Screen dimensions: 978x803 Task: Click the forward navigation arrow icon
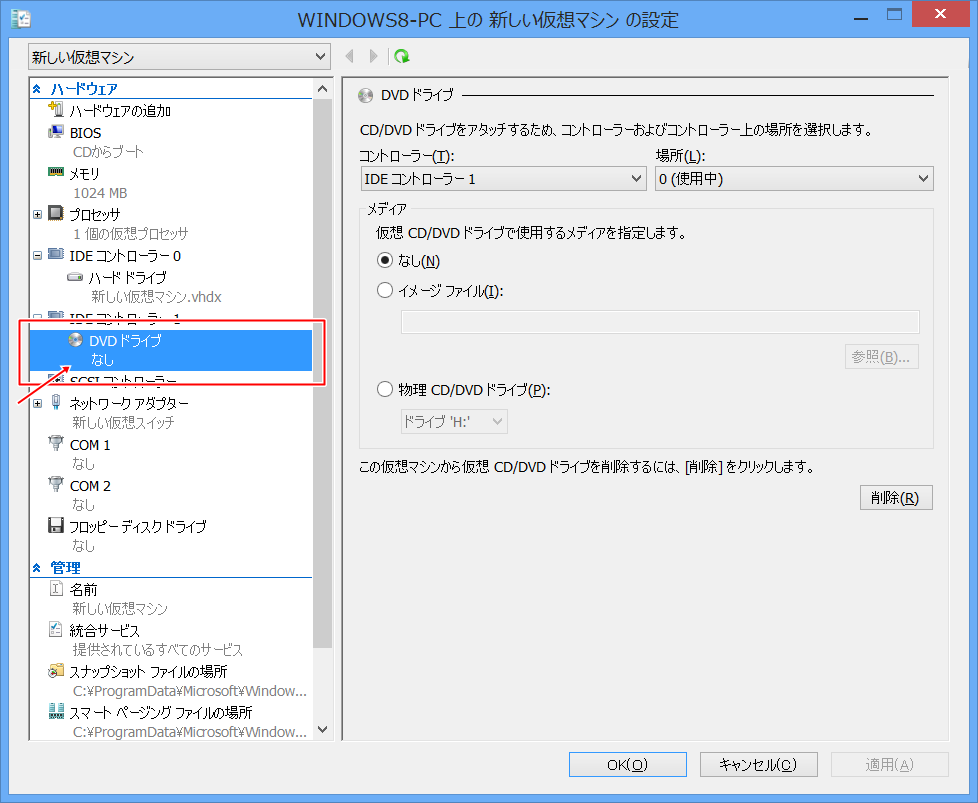coord(373,57)
